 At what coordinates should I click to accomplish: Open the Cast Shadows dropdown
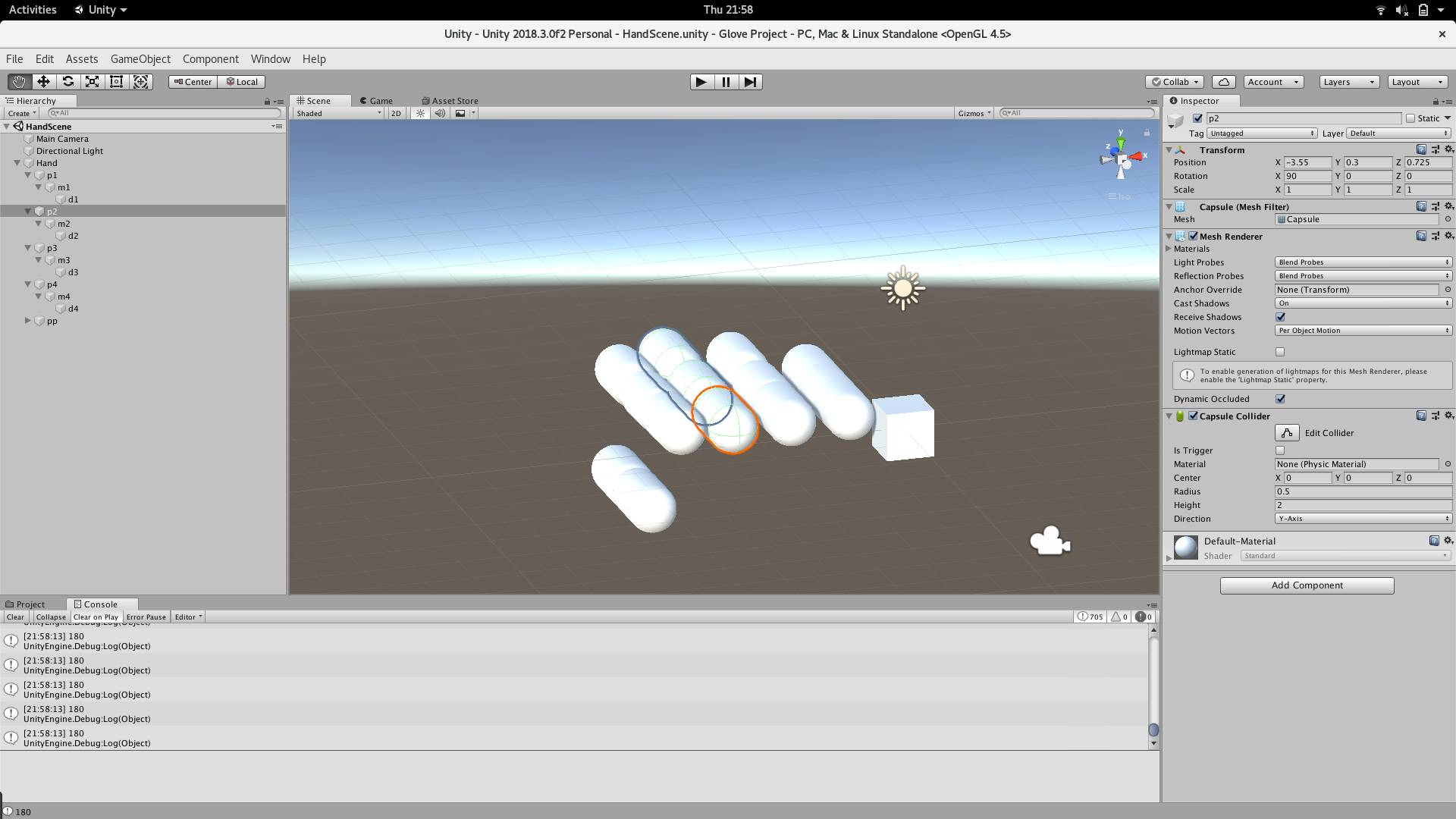pos(1363,303)
